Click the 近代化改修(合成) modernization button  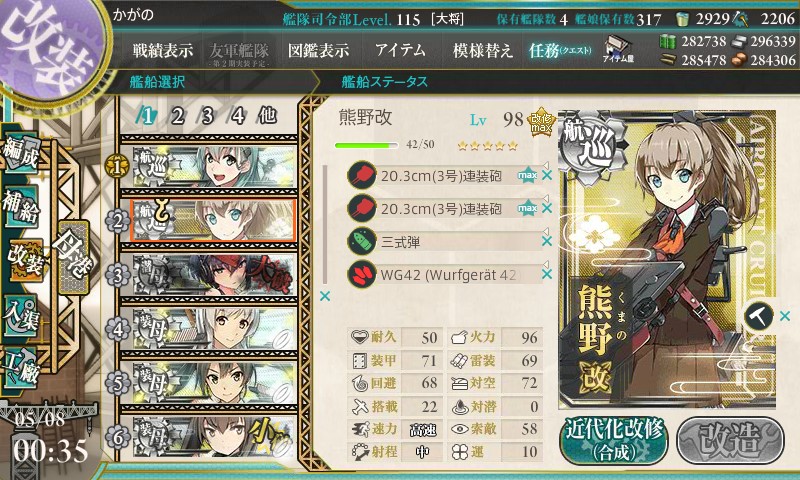[614, 441]
